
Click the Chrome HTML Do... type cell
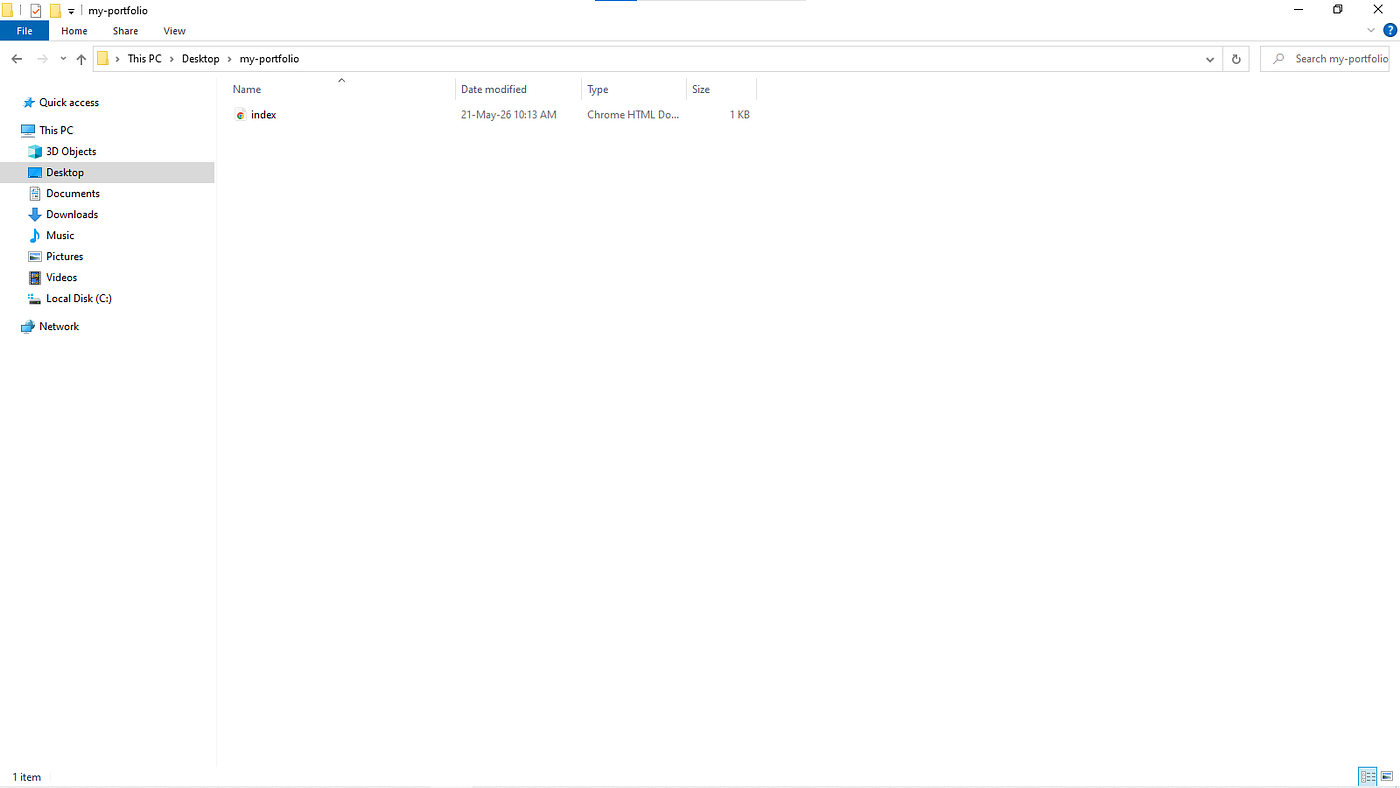(633, 115)
